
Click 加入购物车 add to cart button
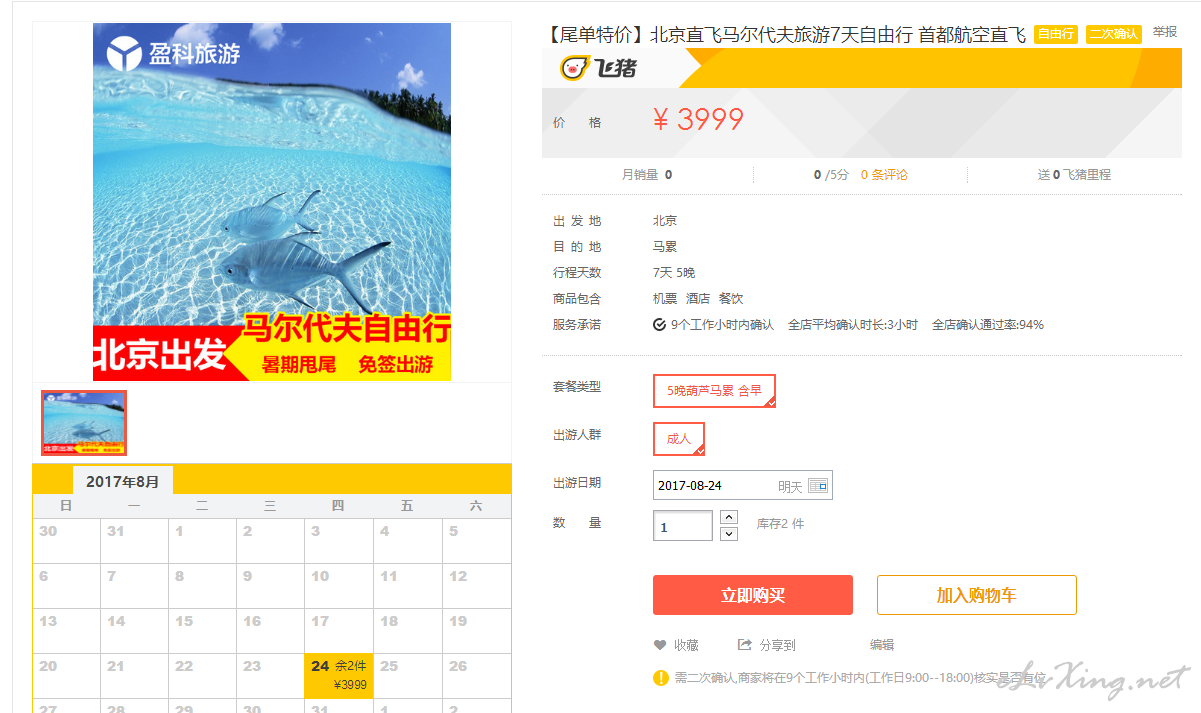[x=977, y=595]
